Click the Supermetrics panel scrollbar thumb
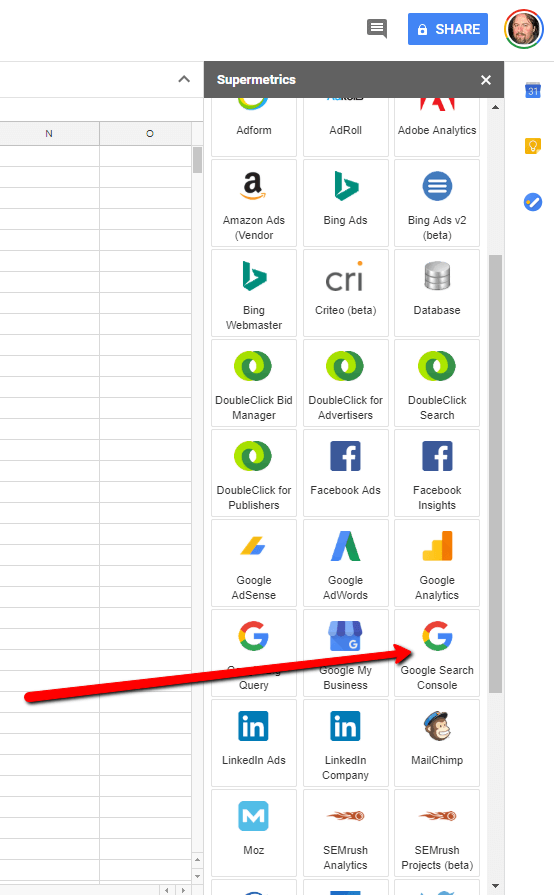 (x=495, y=474)
